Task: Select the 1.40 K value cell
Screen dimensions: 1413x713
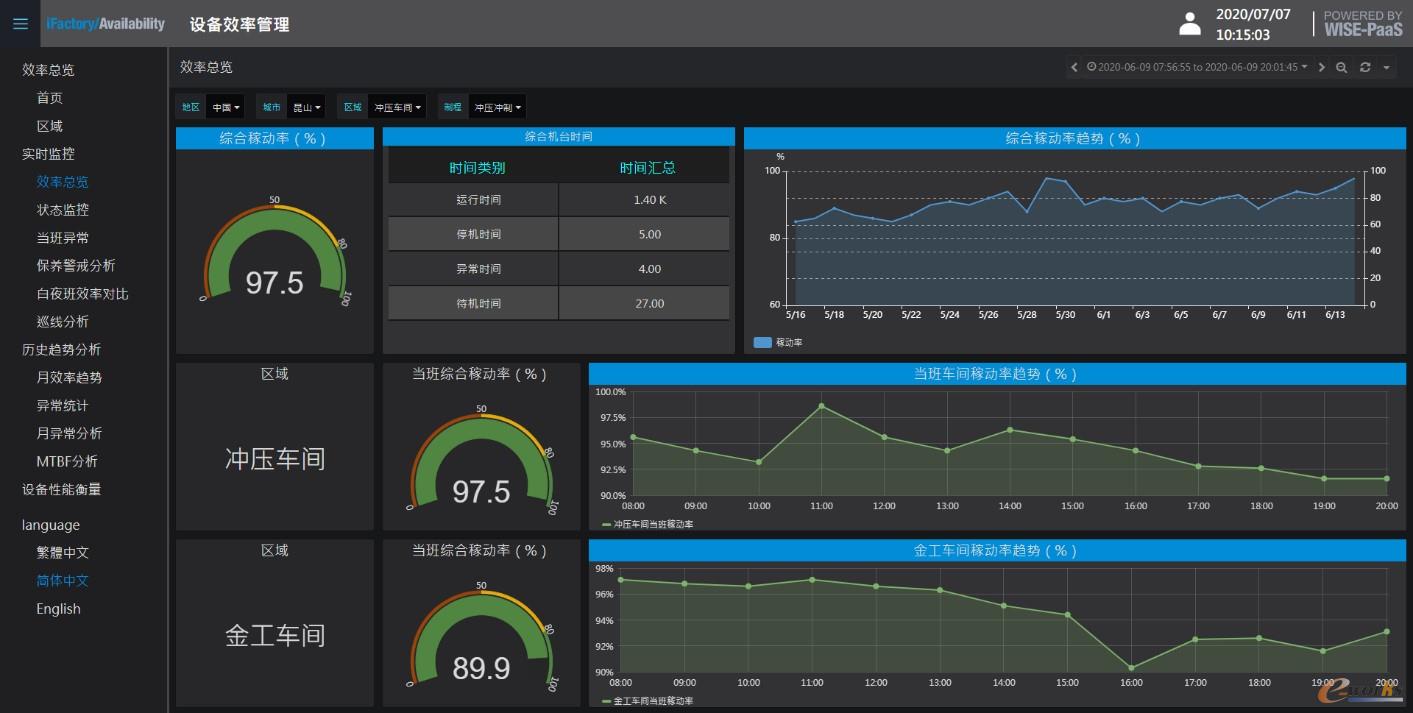Action: 645,200
